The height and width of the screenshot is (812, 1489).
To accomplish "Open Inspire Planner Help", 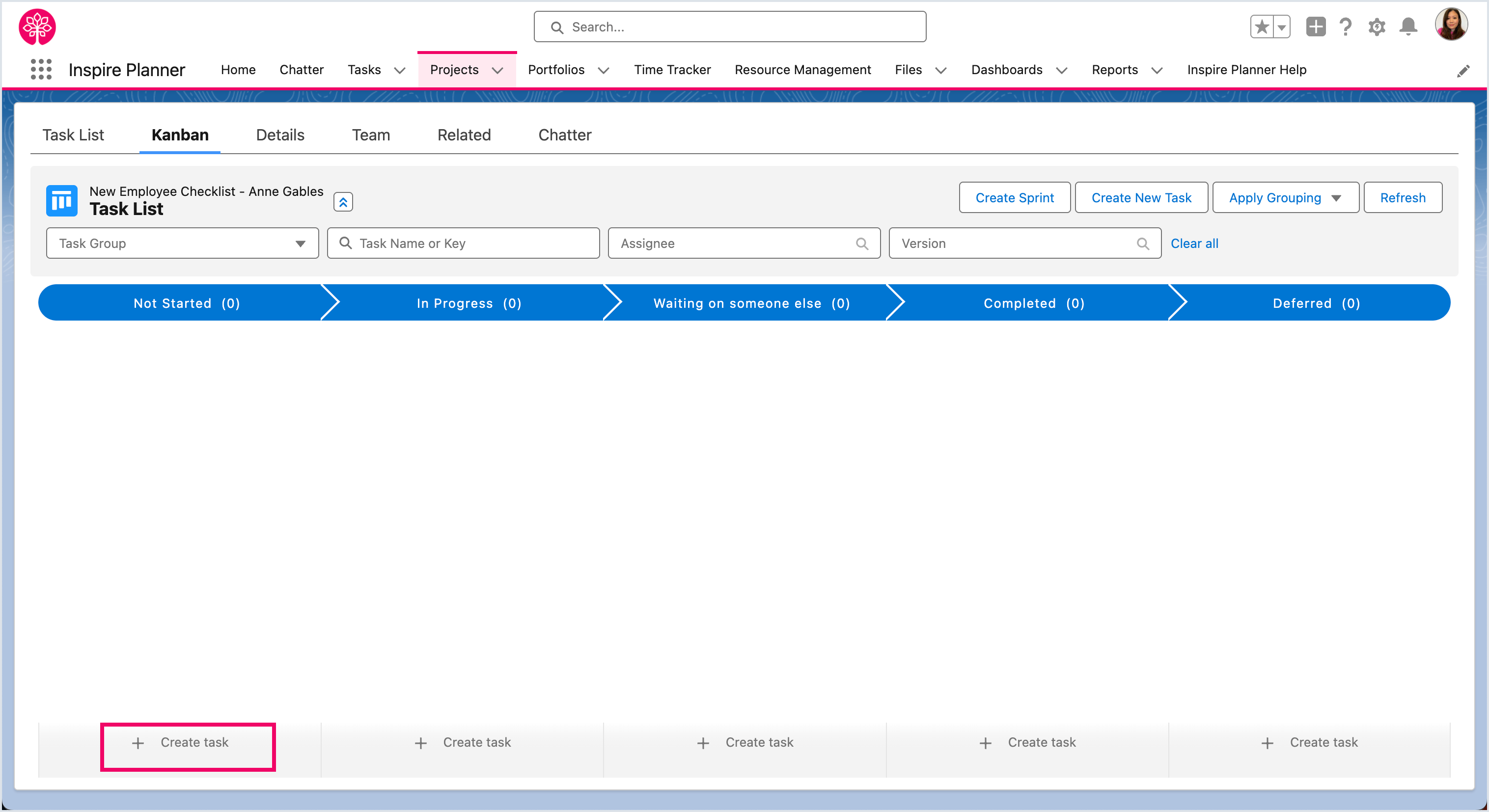I will 1247,69.
